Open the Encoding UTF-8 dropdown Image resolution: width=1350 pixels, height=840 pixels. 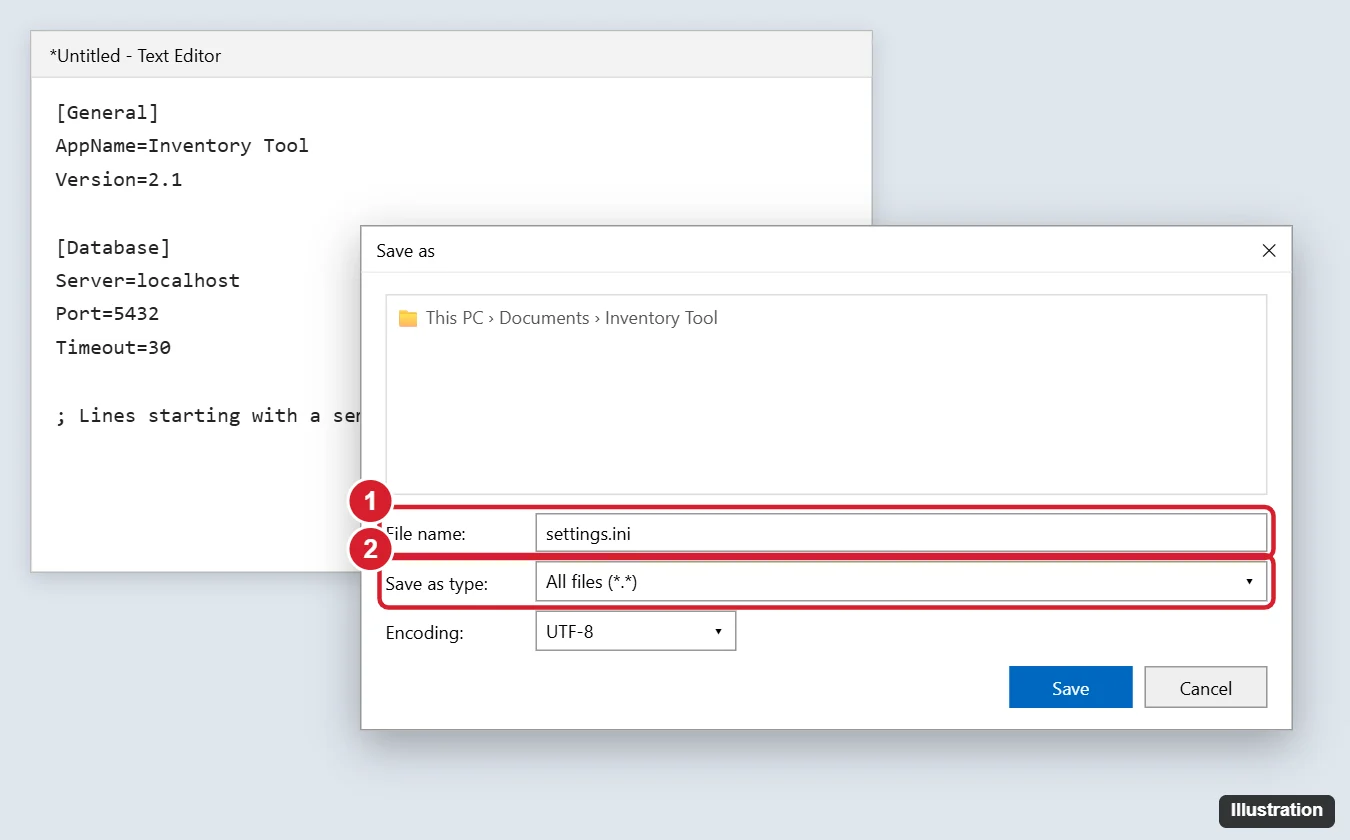[x=636, y=631]
